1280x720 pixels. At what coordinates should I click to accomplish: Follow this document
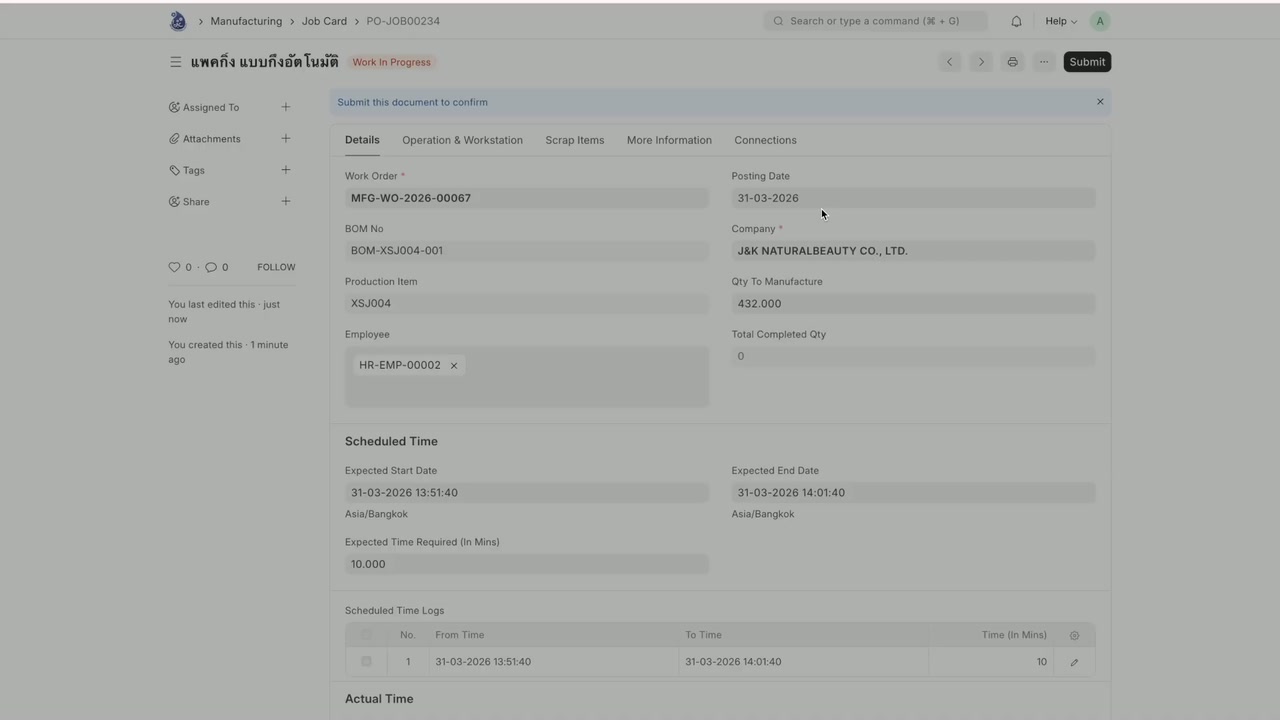276,267
